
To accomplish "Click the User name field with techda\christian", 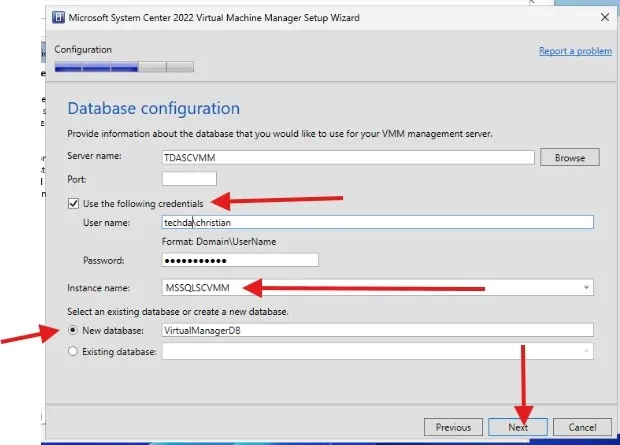I will click(x=378, y=222).
